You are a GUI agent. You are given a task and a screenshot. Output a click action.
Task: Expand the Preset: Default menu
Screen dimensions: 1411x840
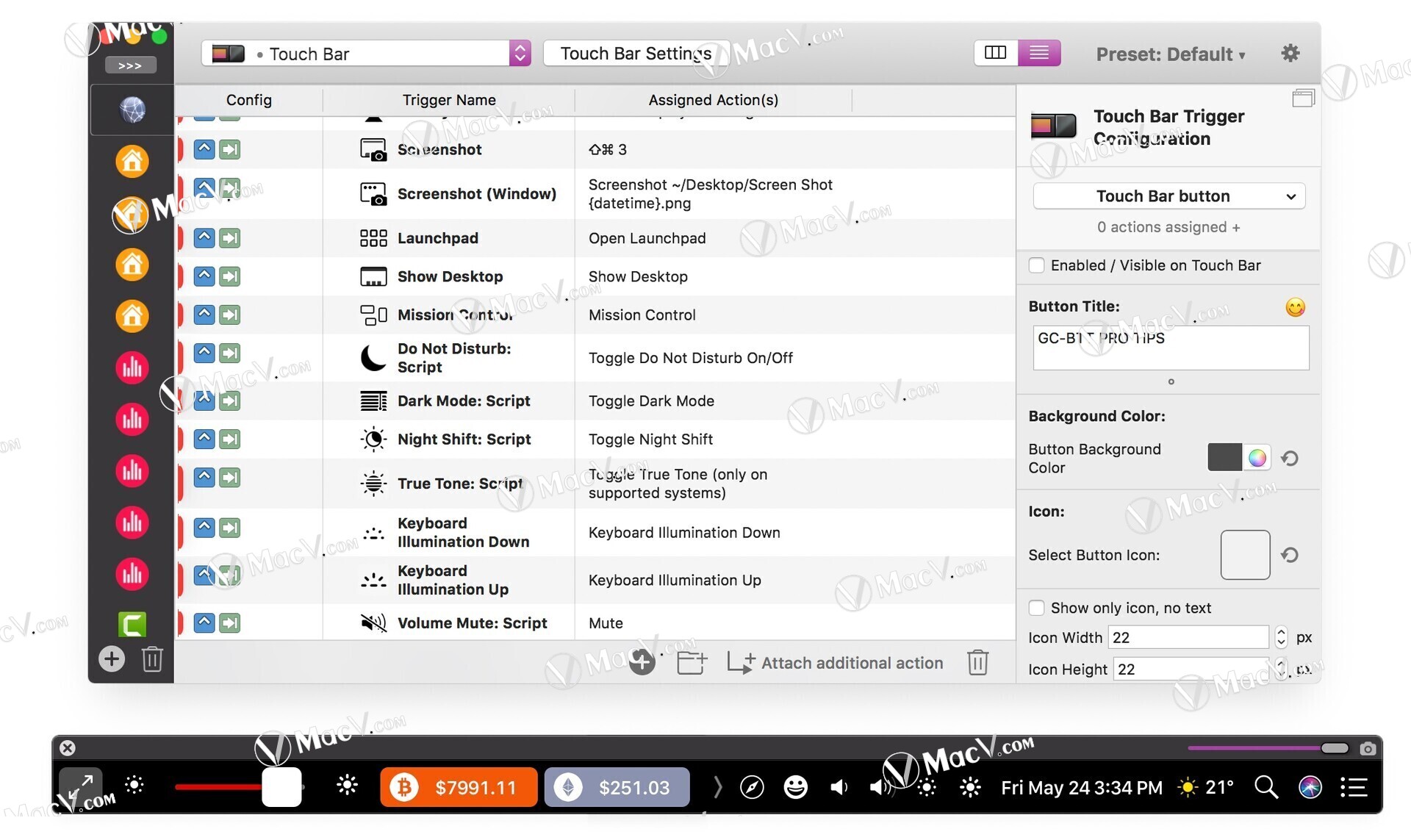pos(1170,54)
